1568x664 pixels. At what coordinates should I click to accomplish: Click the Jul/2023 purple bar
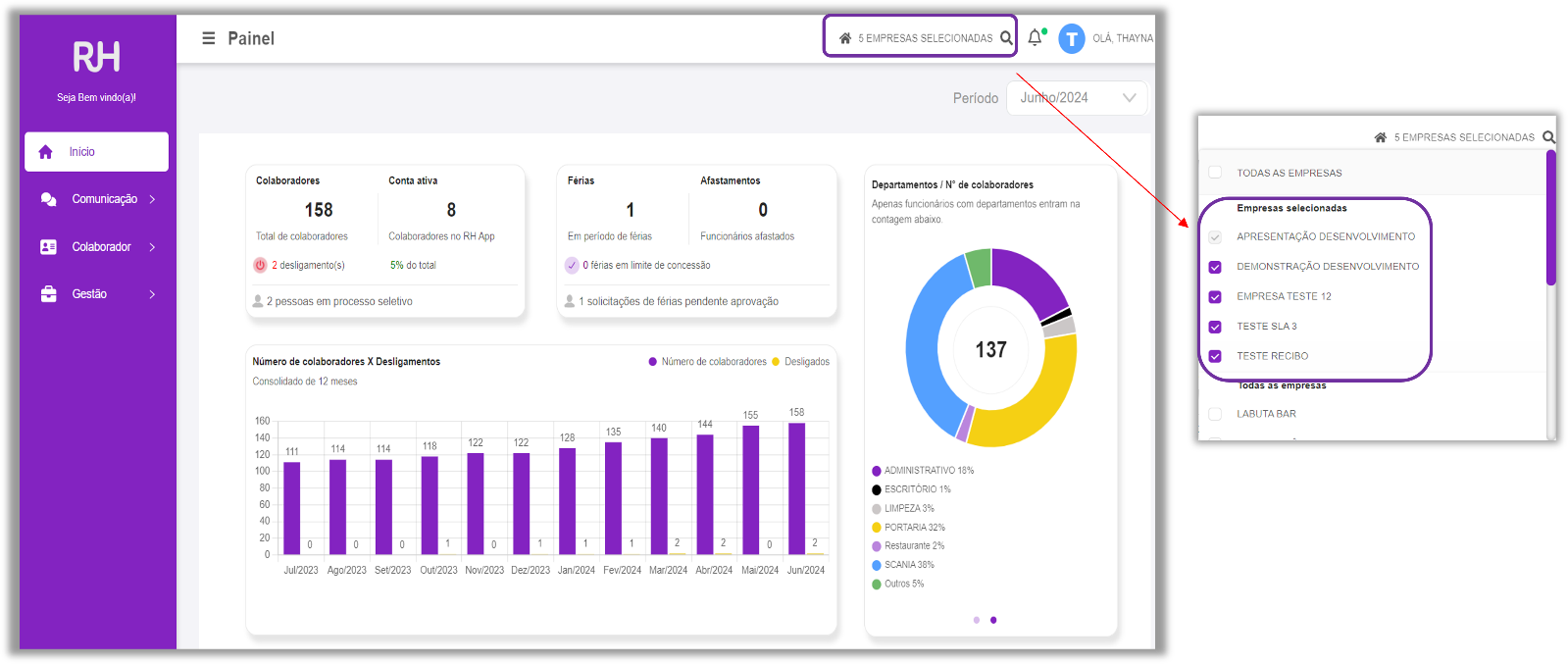tap(292, 508)
